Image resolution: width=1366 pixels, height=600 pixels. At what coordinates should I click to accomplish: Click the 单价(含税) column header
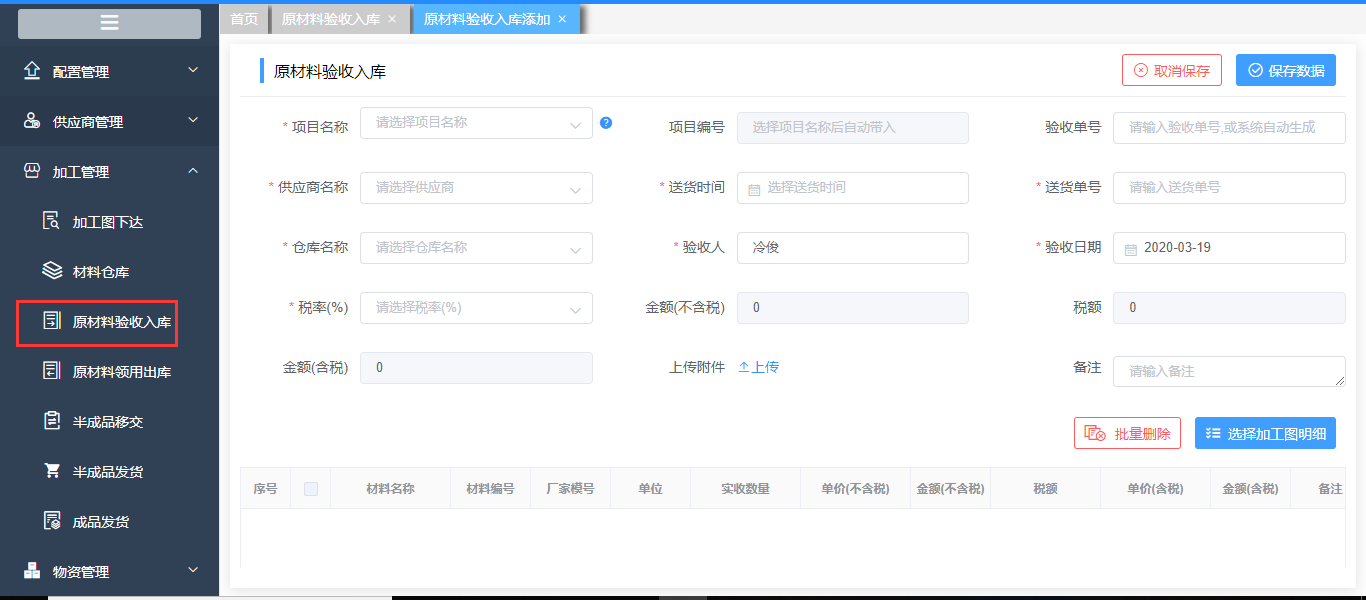1156,489
